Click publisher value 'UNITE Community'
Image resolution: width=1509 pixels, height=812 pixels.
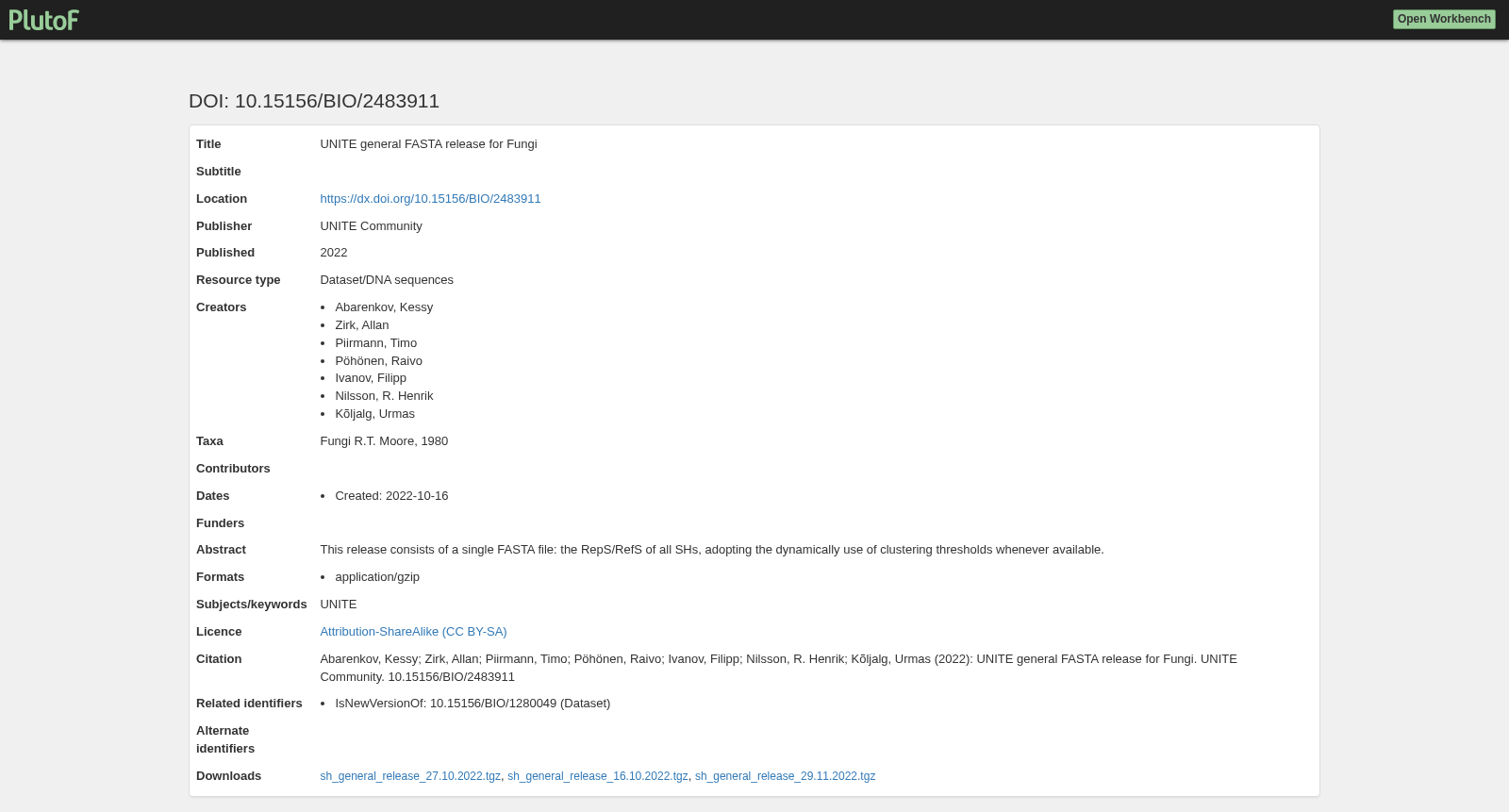(371, 226)
